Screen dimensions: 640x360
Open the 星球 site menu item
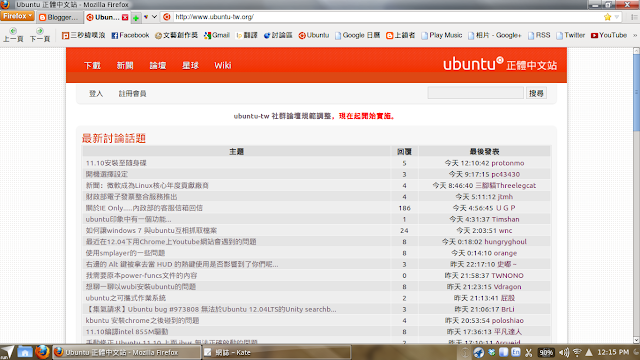(190, 65)
